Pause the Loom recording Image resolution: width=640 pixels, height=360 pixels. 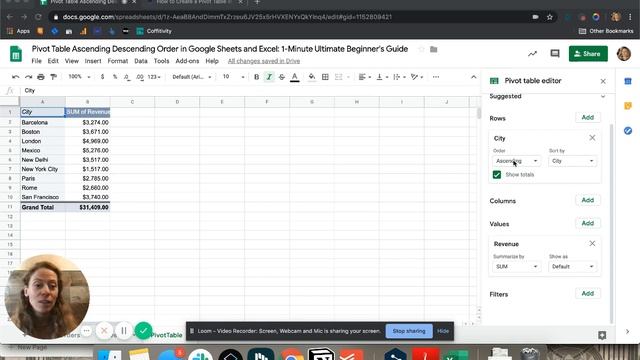[124, 331]
